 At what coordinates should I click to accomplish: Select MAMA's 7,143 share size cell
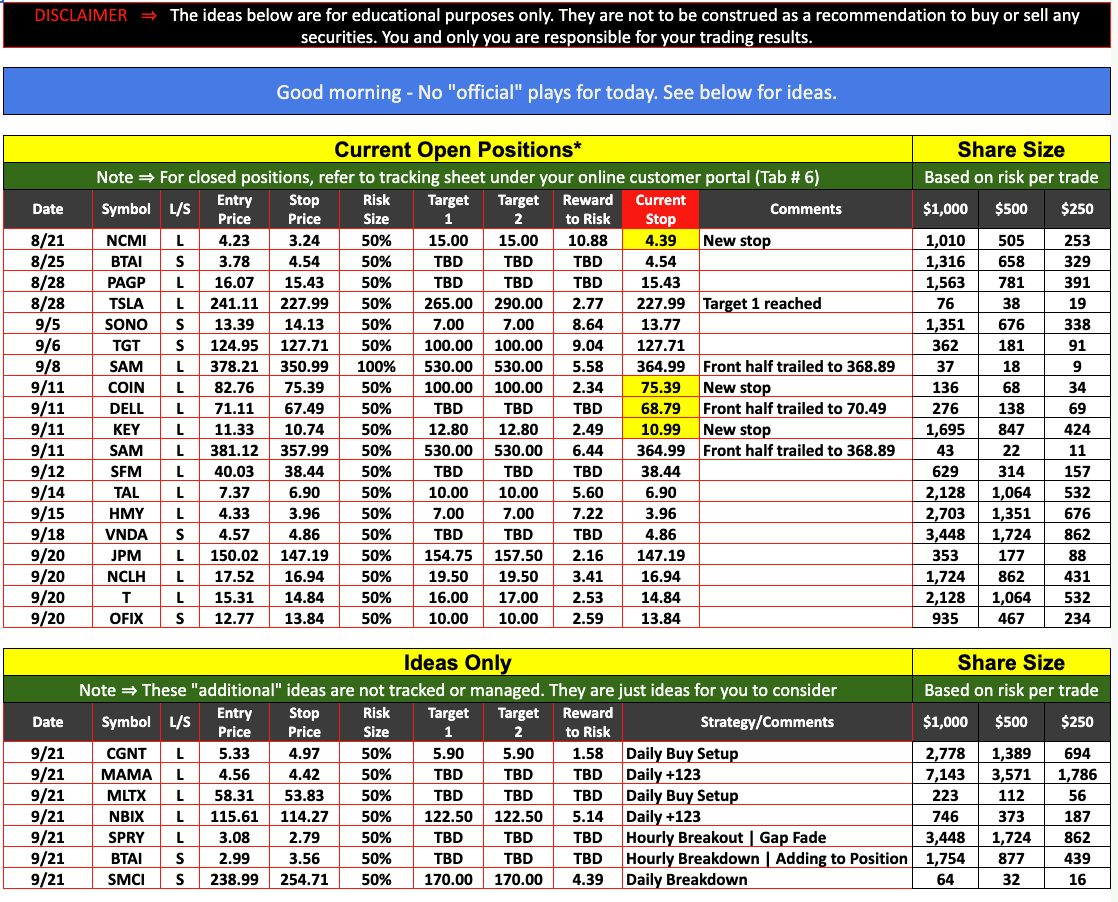pyautogui.click(x=945, y=775)
